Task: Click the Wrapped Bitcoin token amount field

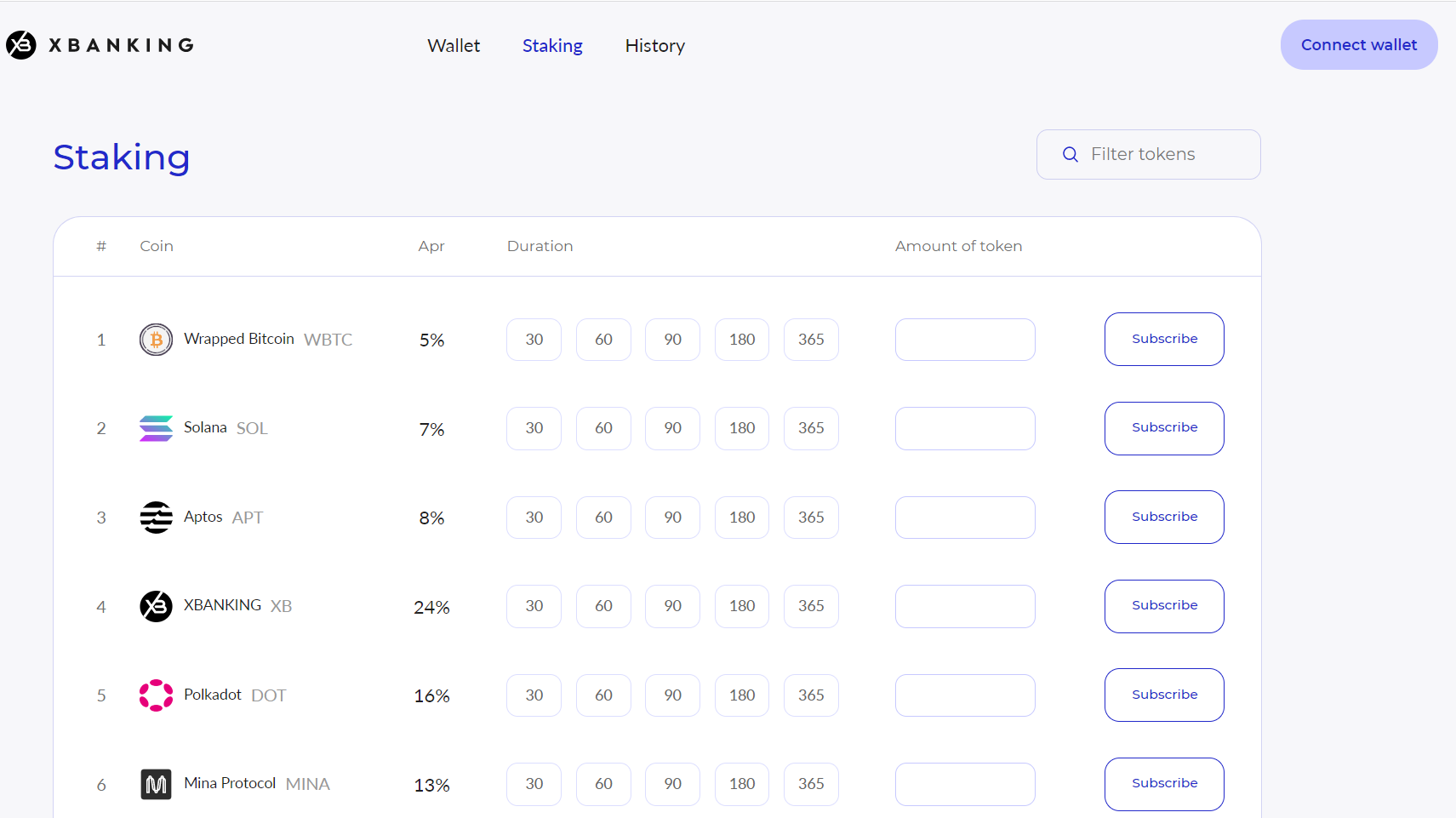Action: tap(965, 340)
